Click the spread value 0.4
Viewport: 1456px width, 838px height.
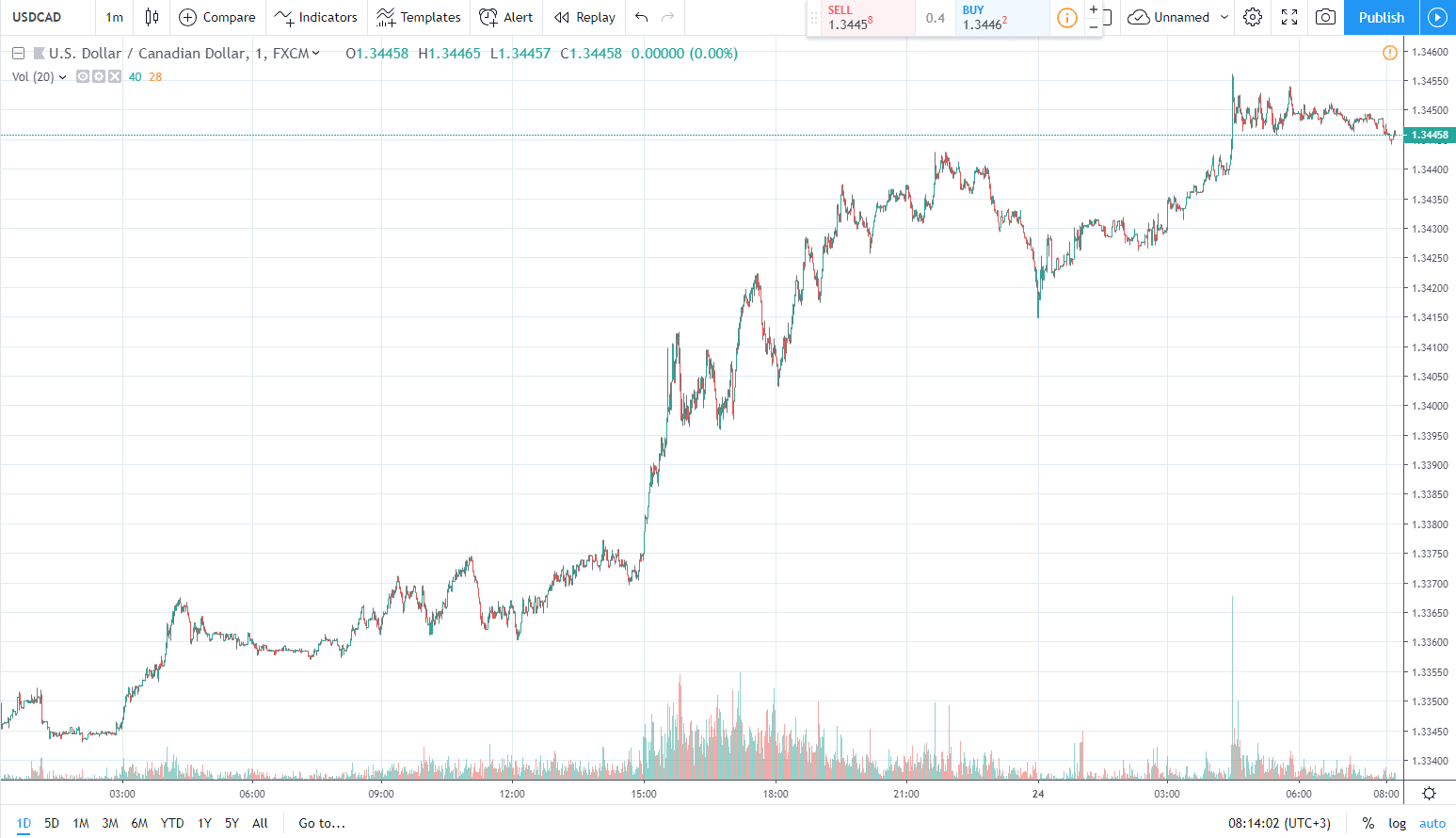[x=935, y=18]
